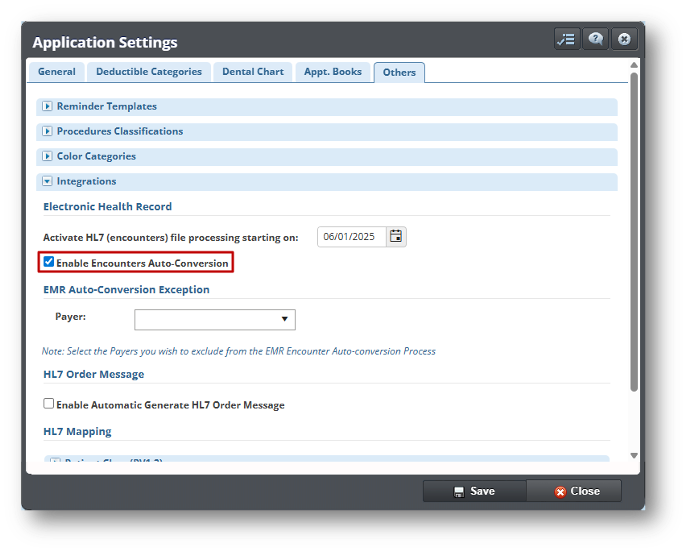
Task: Click the Save button
Action: coord(474,491)
